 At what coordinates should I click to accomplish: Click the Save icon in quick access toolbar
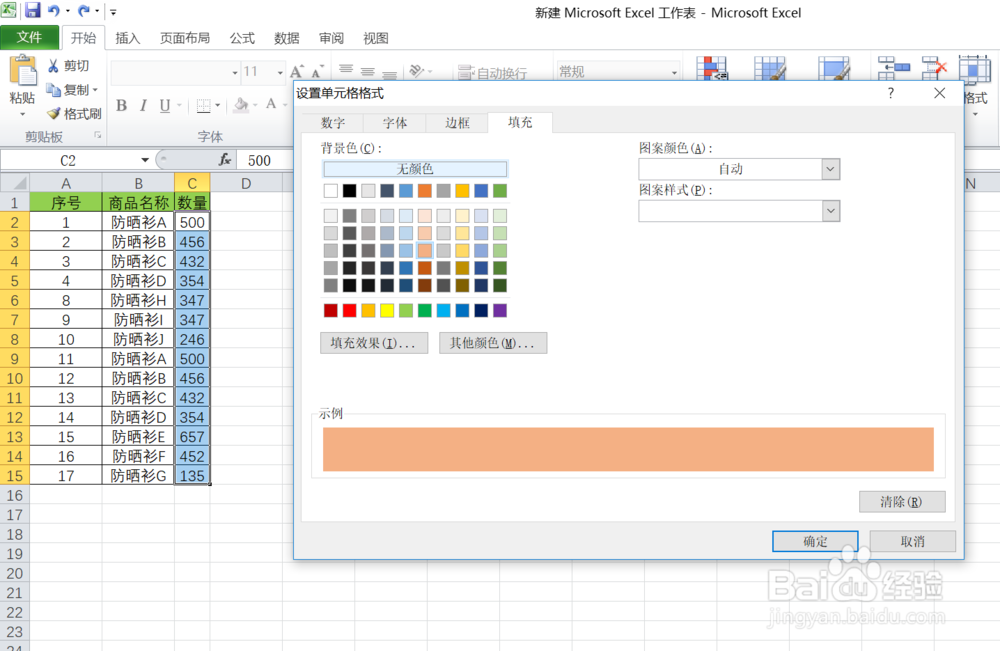tap(32, 10)
